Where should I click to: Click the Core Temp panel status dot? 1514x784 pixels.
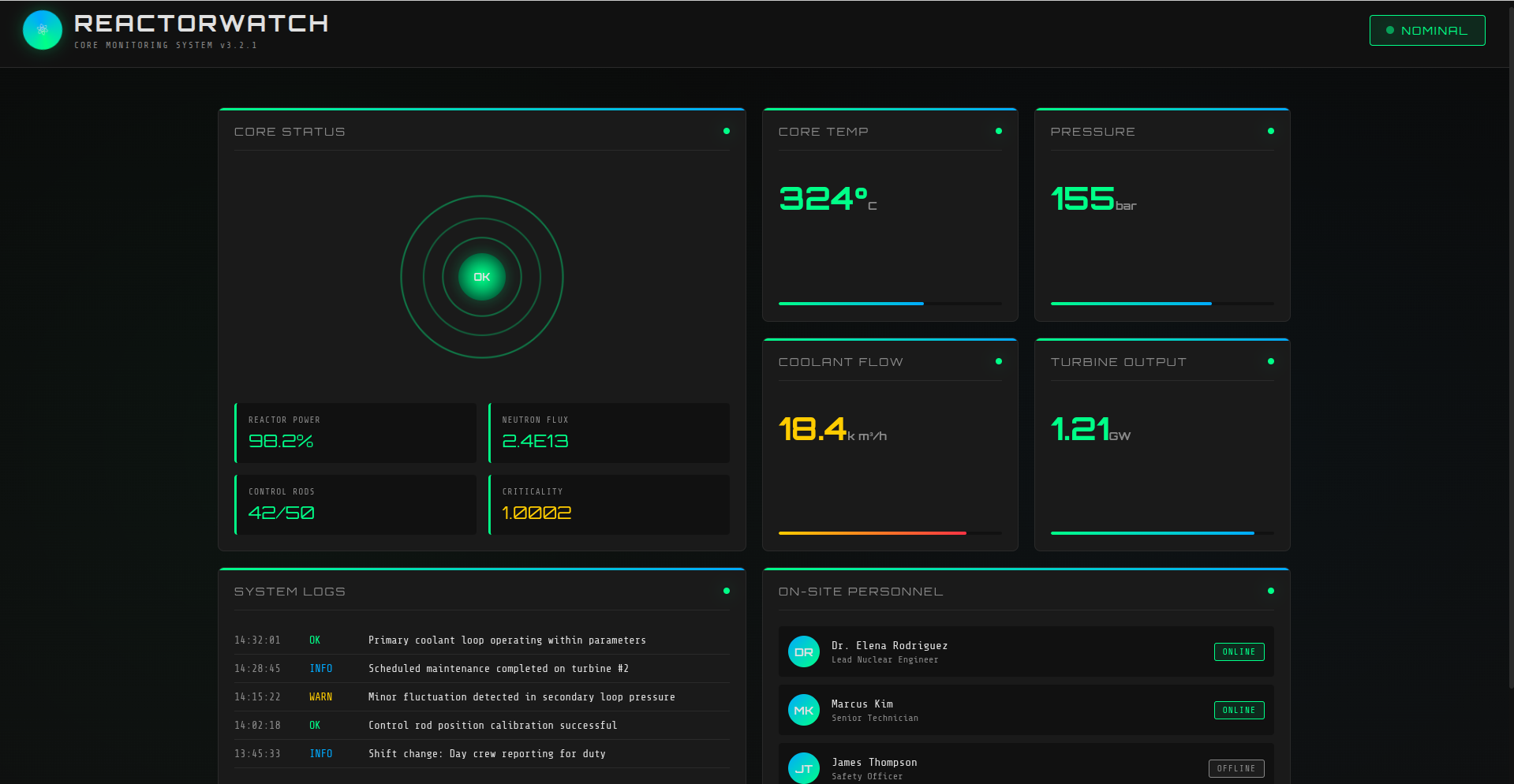pyautogui.click(x=999, y=131)
